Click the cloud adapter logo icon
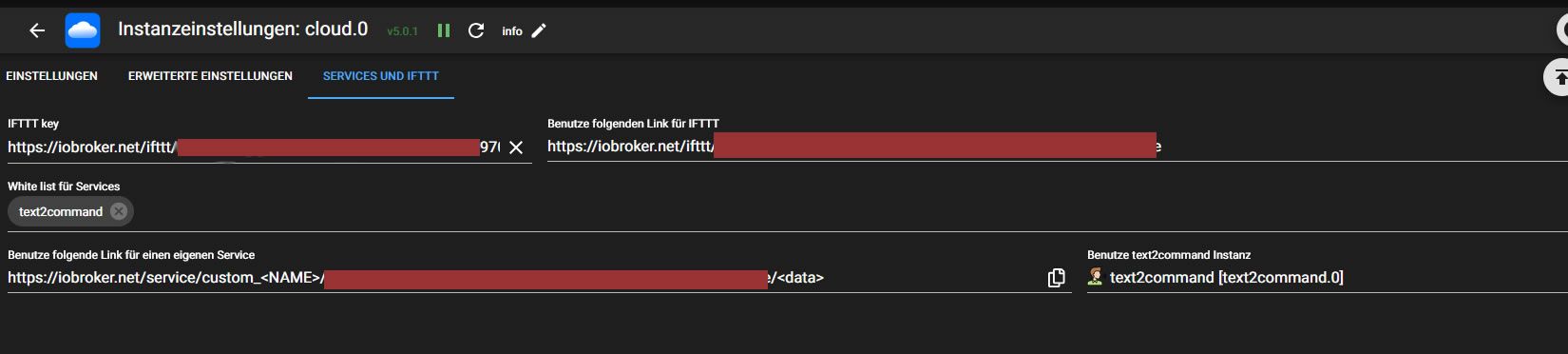This screenshot has width=1568, height=354. point(83,30)
